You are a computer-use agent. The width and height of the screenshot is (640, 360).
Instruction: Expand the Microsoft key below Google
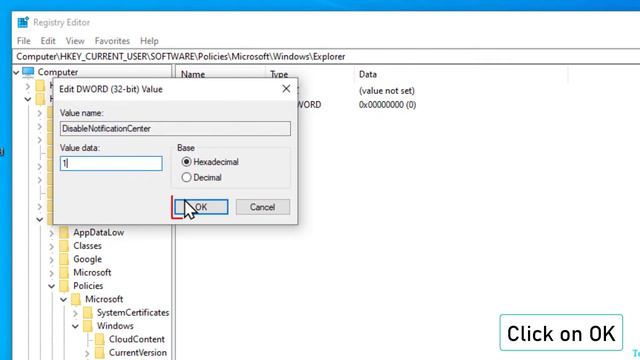click(x=51, y=273)
